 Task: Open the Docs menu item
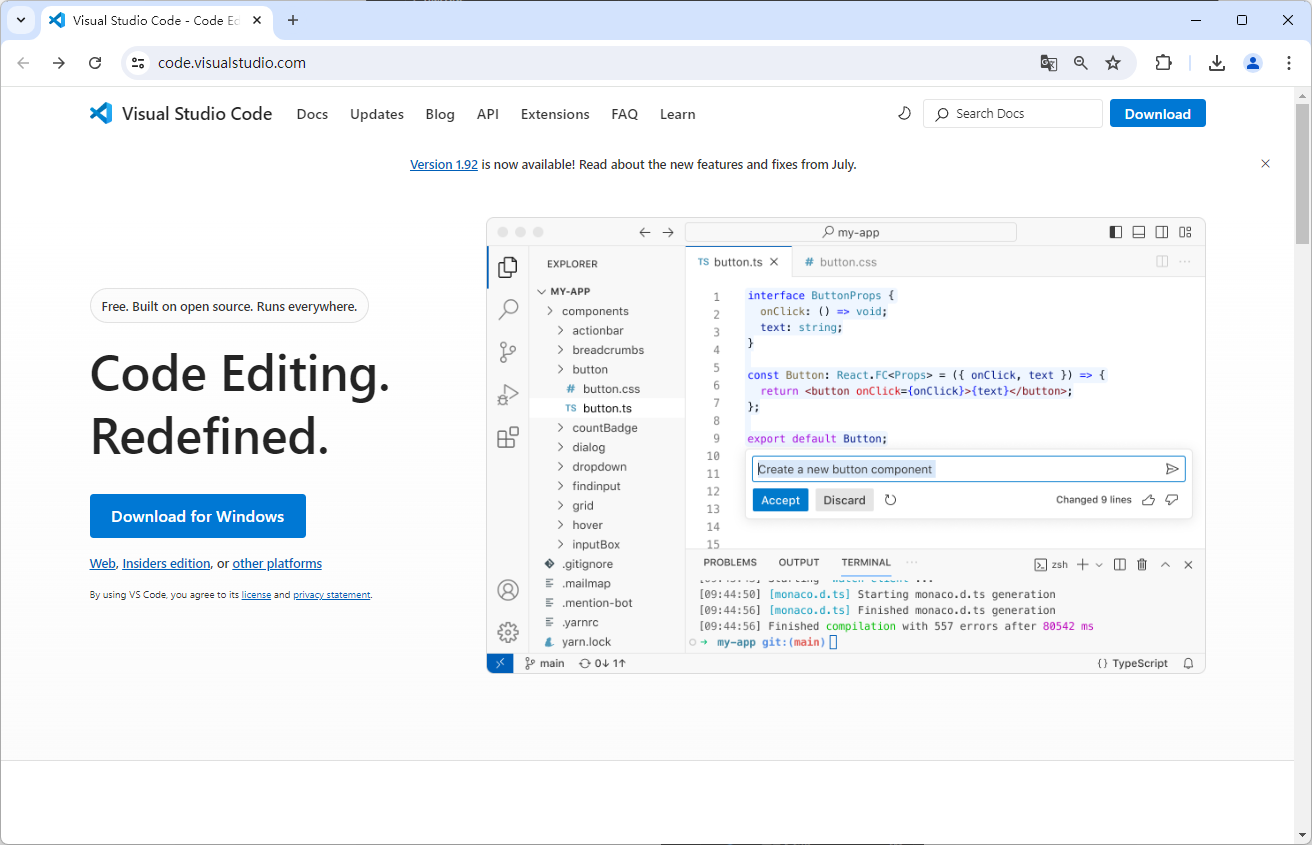312,114
